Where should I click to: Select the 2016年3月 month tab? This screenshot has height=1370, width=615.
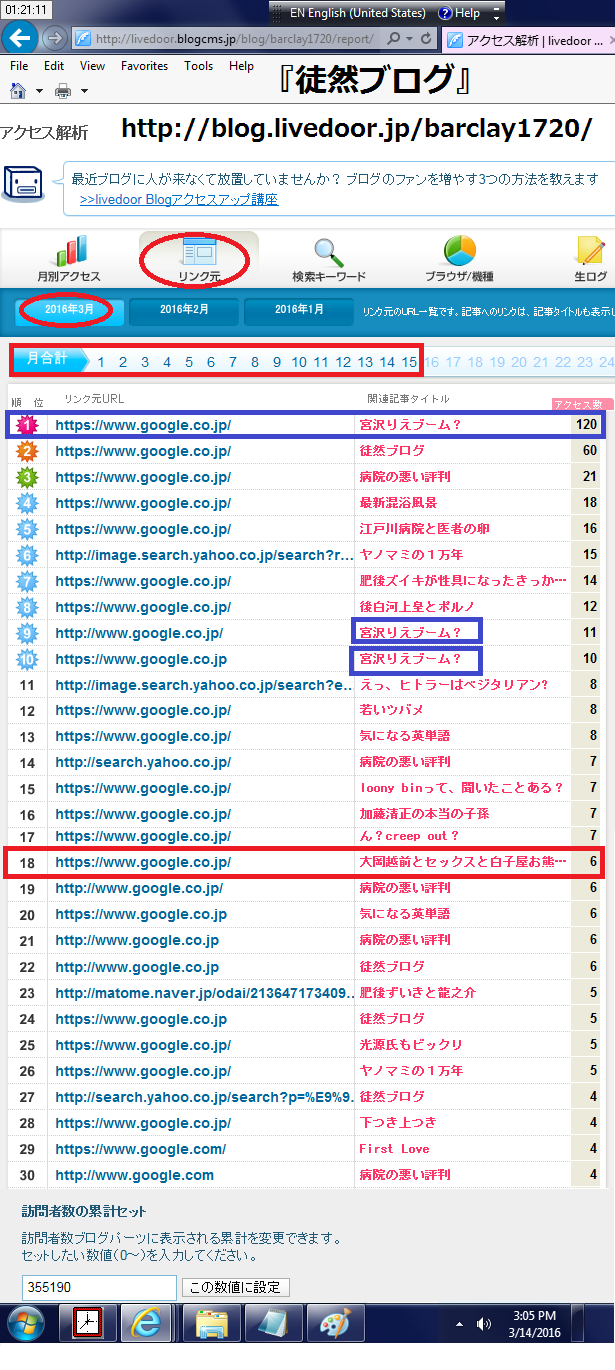(x=69, y=310)
